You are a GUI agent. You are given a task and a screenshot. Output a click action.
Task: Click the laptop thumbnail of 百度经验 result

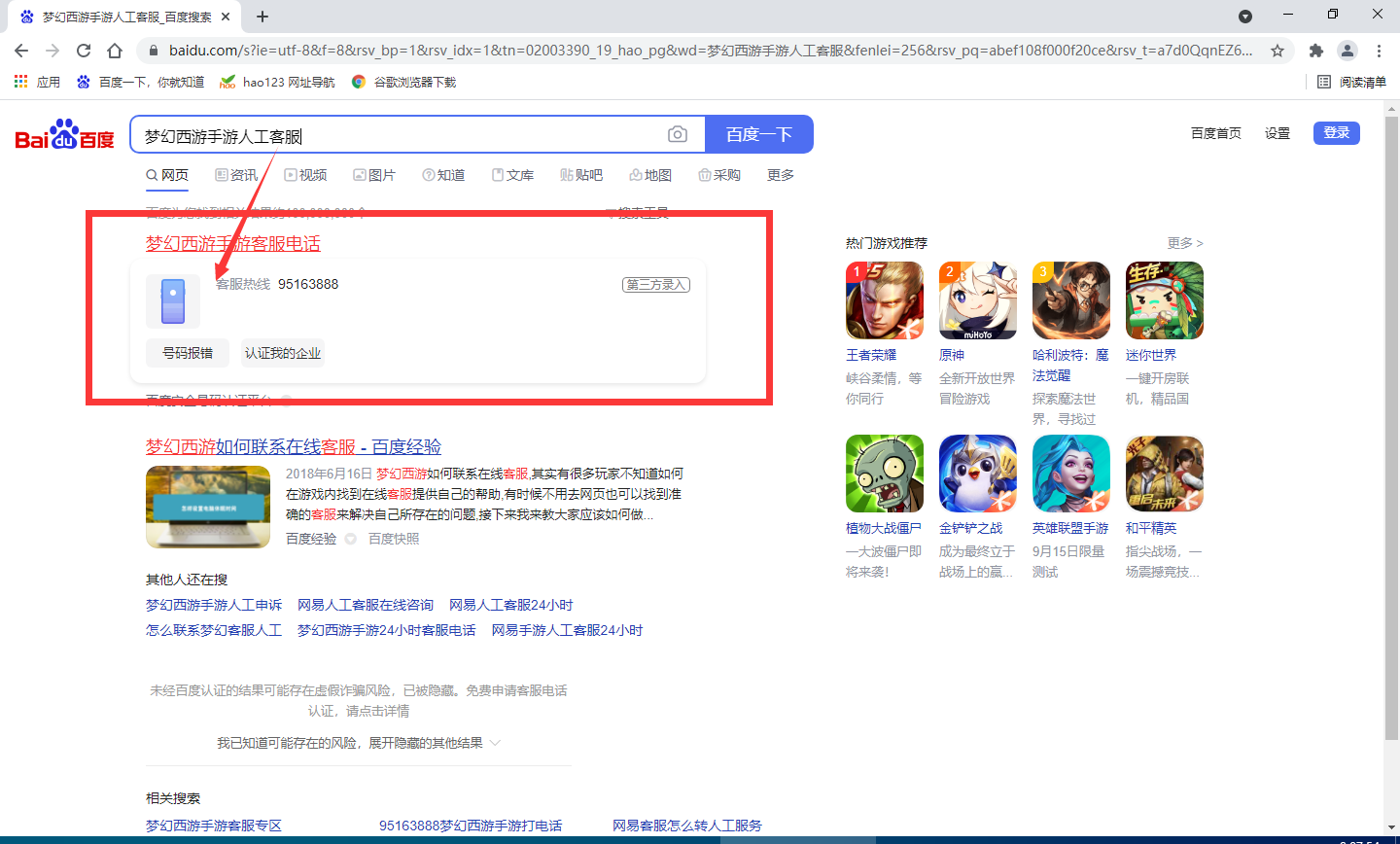pos(208,507)
